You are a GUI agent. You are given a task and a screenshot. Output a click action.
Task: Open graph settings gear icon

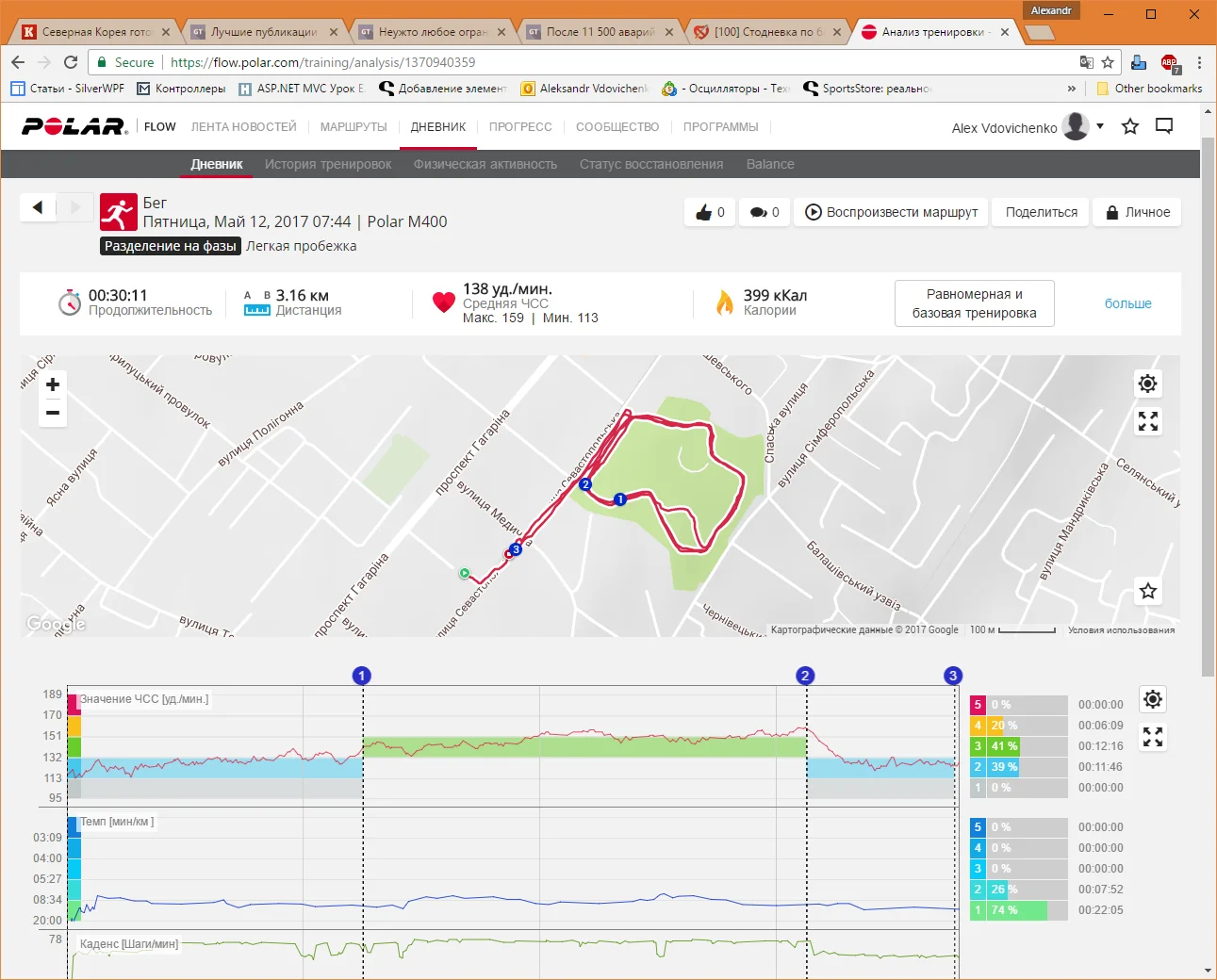click(1152, 699)
